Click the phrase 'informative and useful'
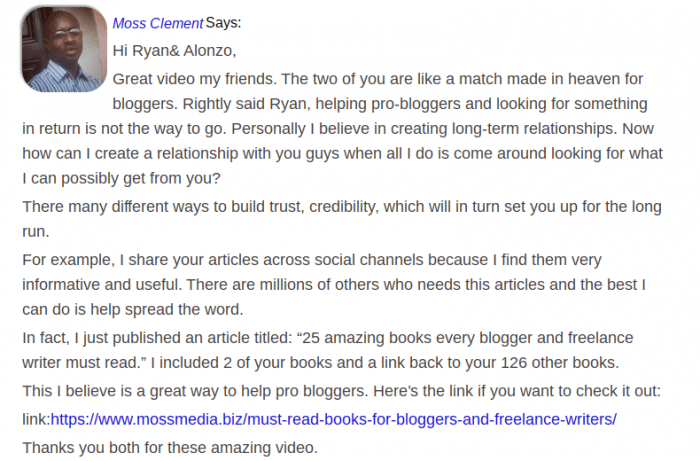 pos(102,285)
